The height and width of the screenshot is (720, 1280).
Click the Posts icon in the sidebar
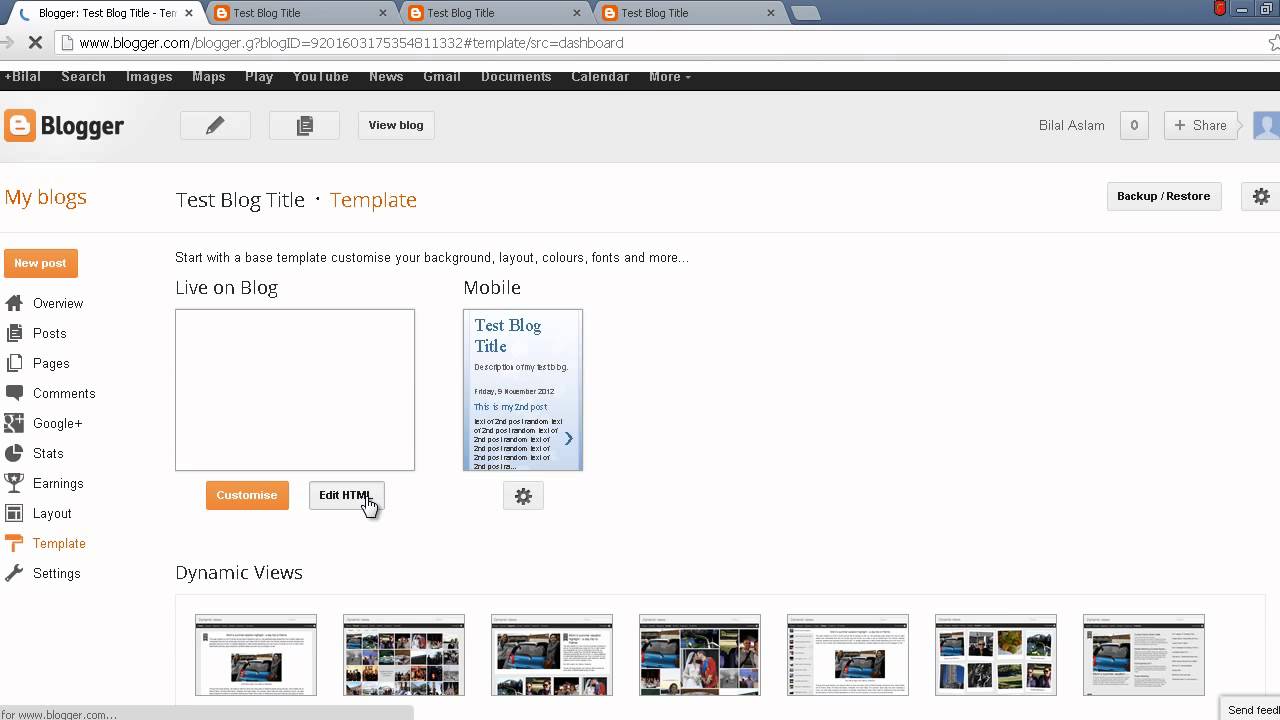point(14,333)
